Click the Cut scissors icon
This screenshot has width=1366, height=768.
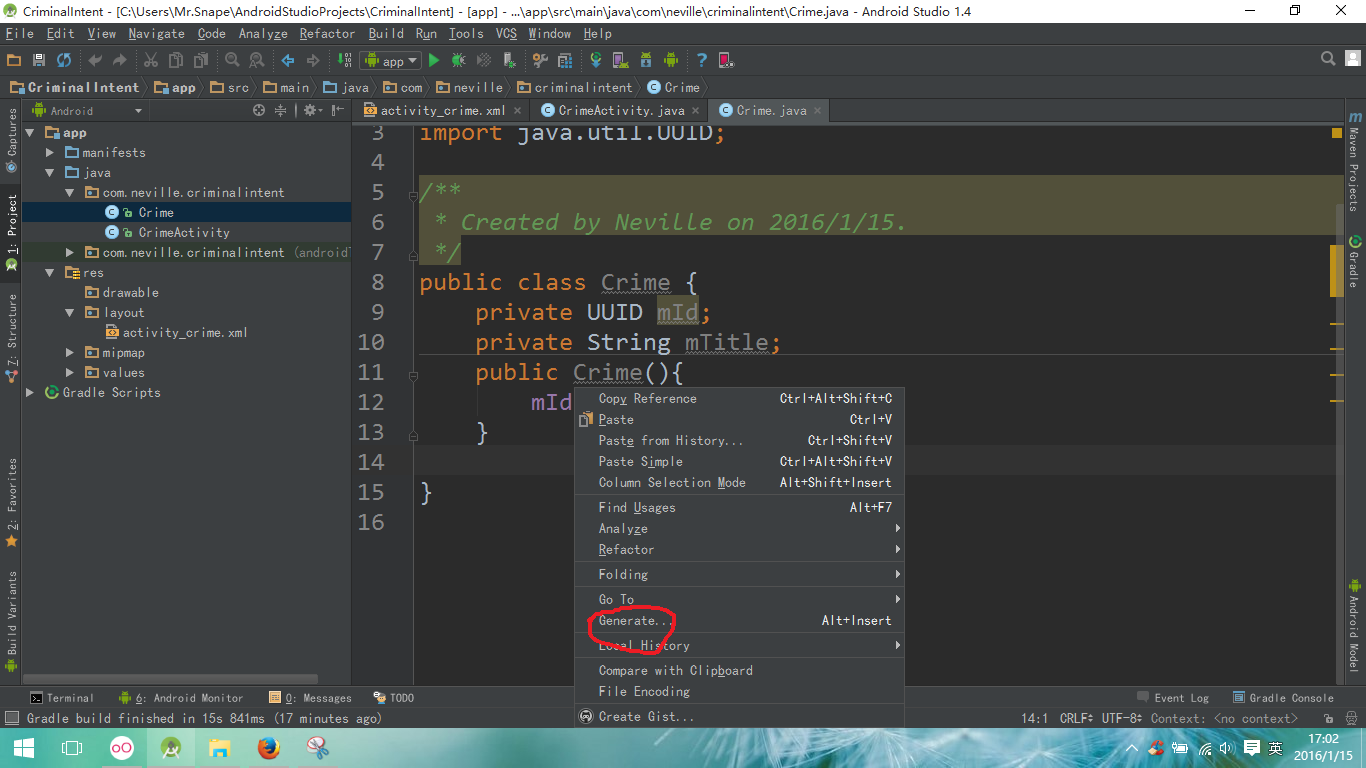click(x=151, y=61)
